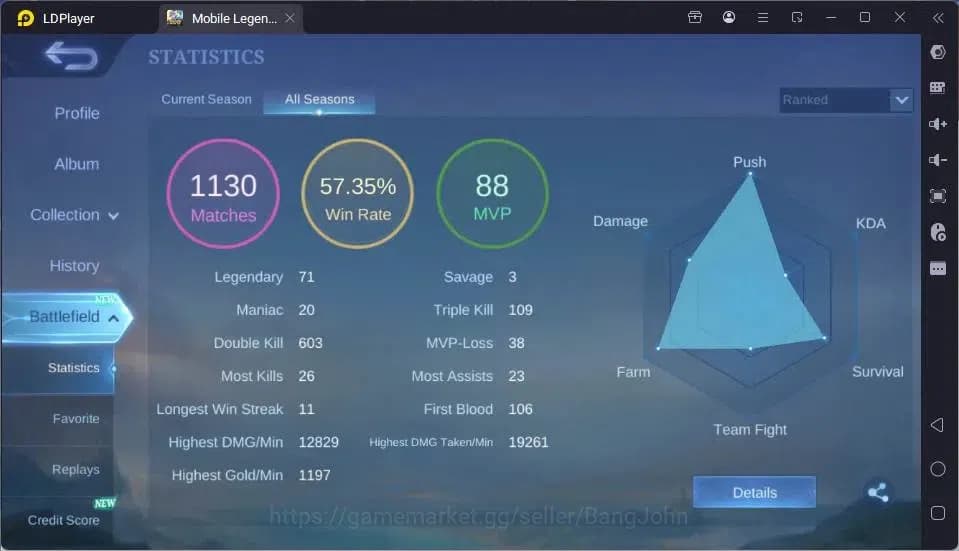
Task: Click the share icon near Details
Action: coord(878,492)
